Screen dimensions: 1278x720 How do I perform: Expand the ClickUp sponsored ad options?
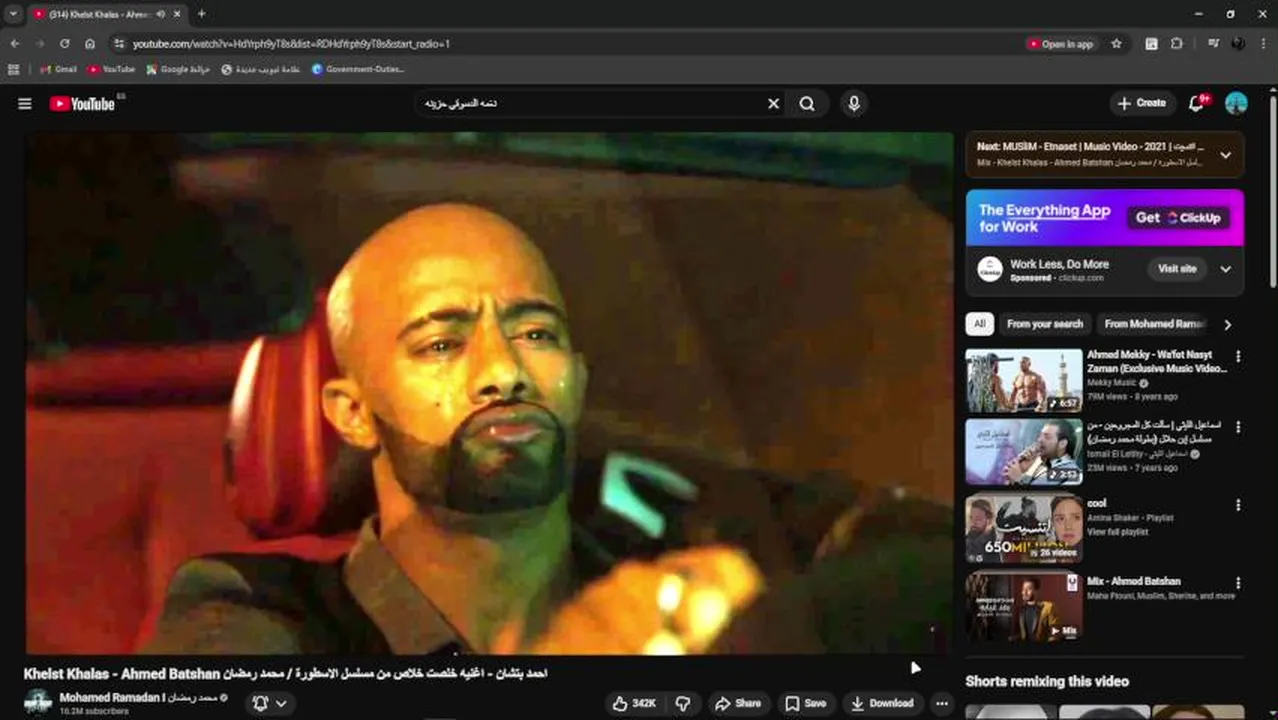(x=1225, y=269)
